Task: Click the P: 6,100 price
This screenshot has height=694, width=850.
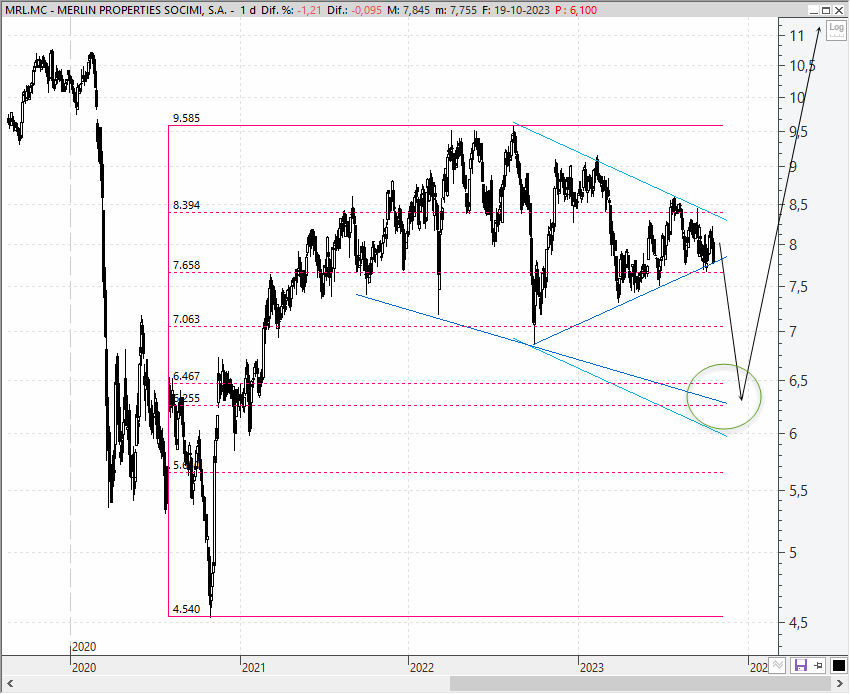Action: point(576,10)
